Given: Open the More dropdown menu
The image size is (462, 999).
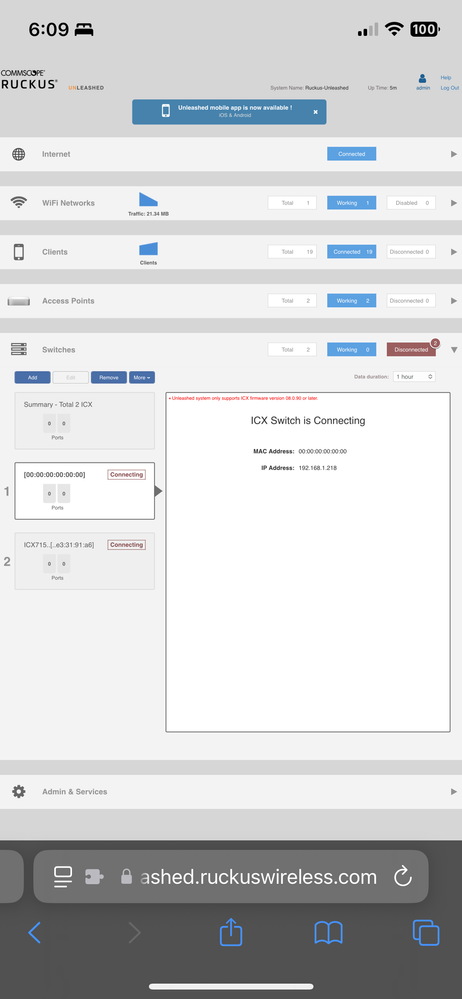Looking at the screenshot, I should pyautogui.click(x=141, y=377).
